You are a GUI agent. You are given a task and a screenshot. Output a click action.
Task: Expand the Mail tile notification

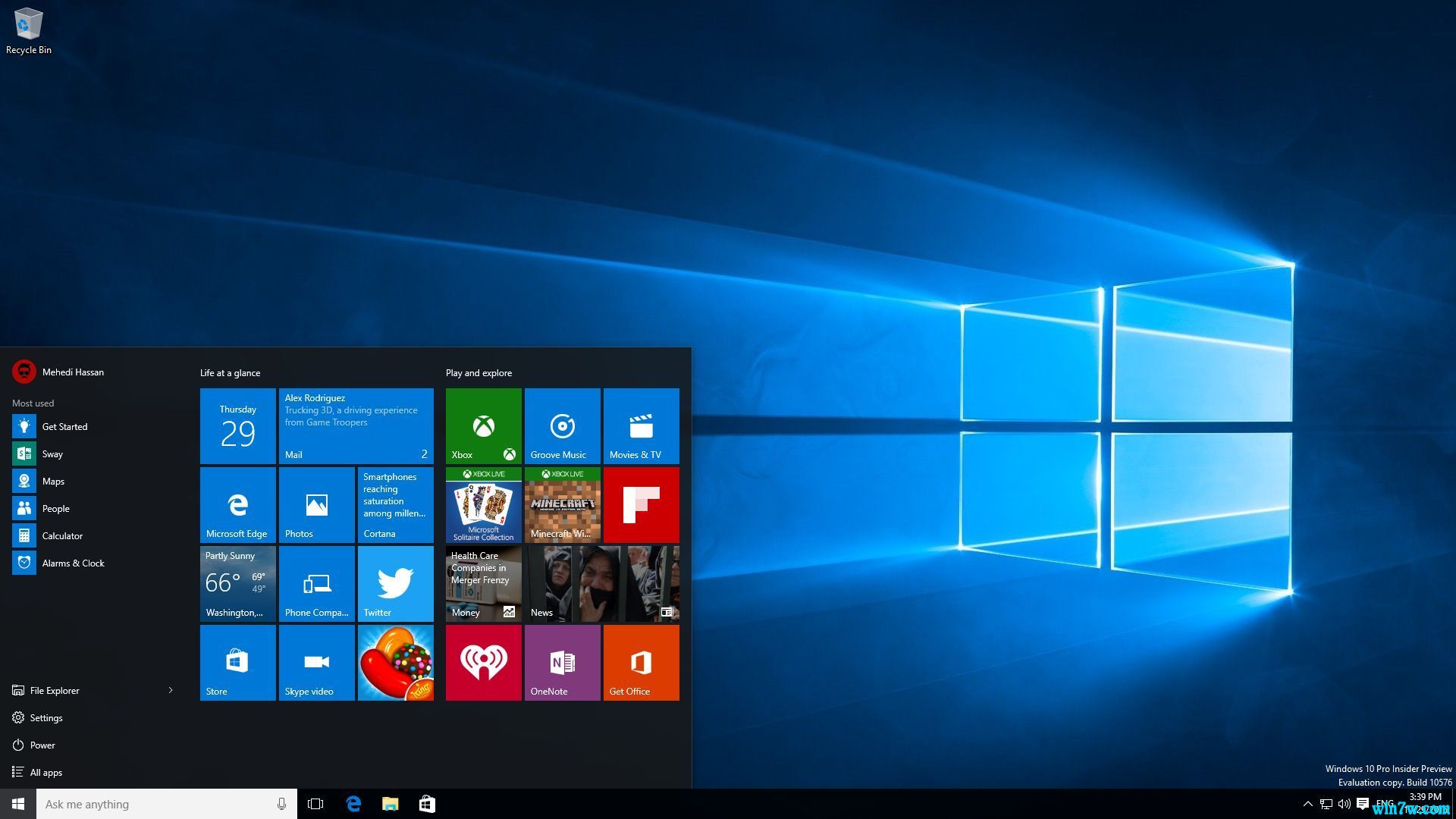[356, 425]
